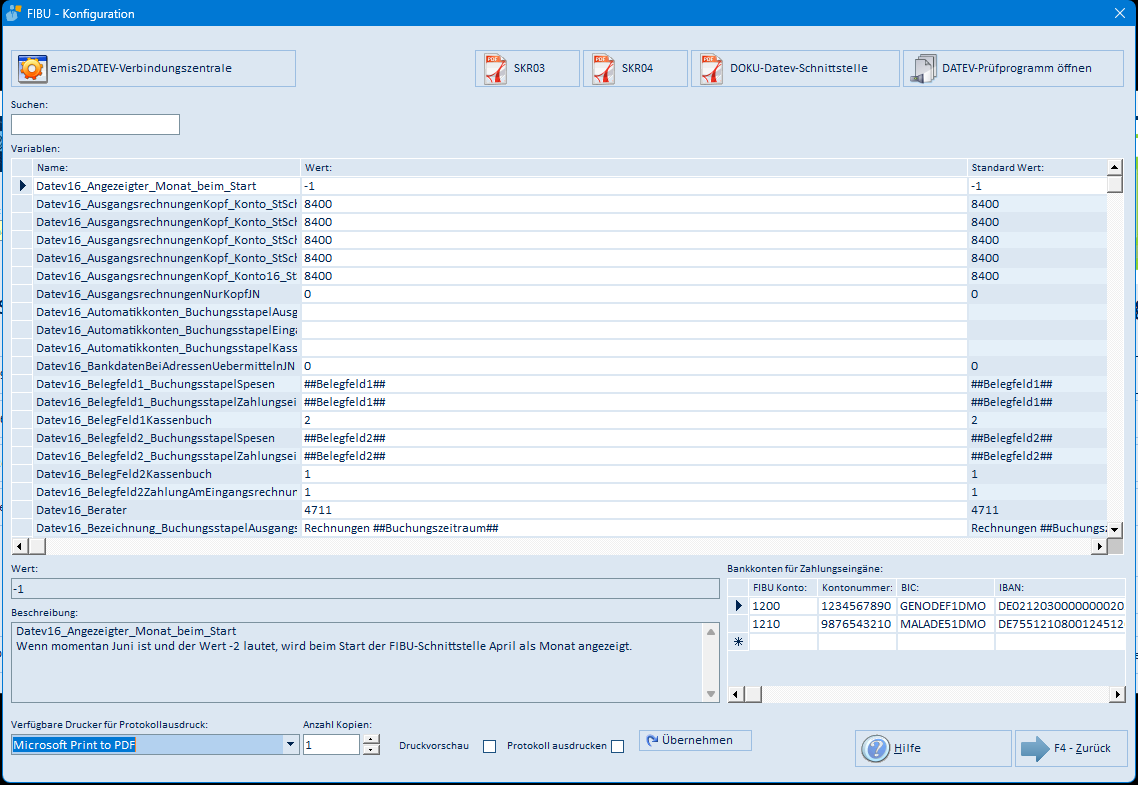The height and width of the screenshot is (785, 1138).
Task: Increase Anzahl Kopien with up arrow
Action: click(371, 739)
